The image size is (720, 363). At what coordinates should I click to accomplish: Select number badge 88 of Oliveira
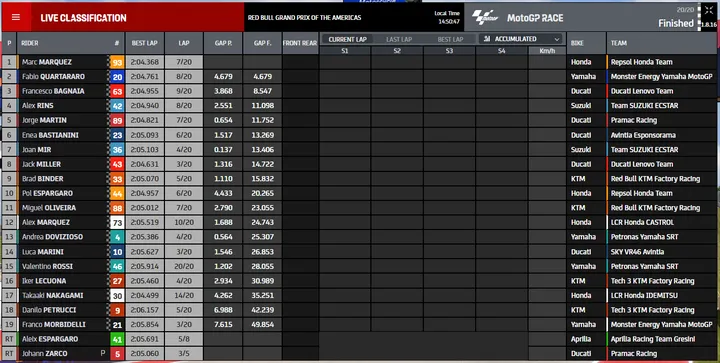click(x=117, y=208)
